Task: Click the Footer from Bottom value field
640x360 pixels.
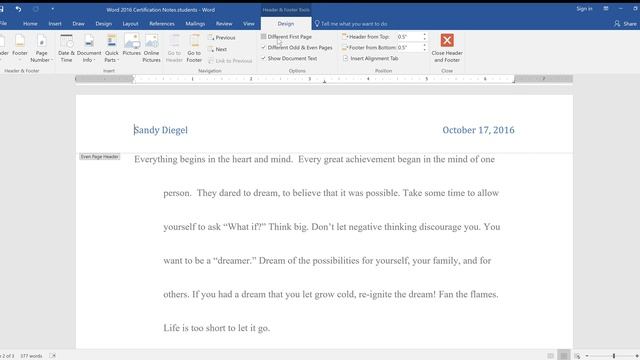Action: point(409,47)
